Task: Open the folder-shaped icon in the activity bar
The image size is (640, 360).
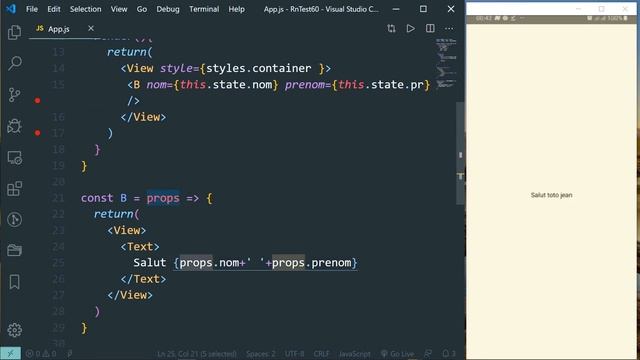Action: (x=14, y=250)
